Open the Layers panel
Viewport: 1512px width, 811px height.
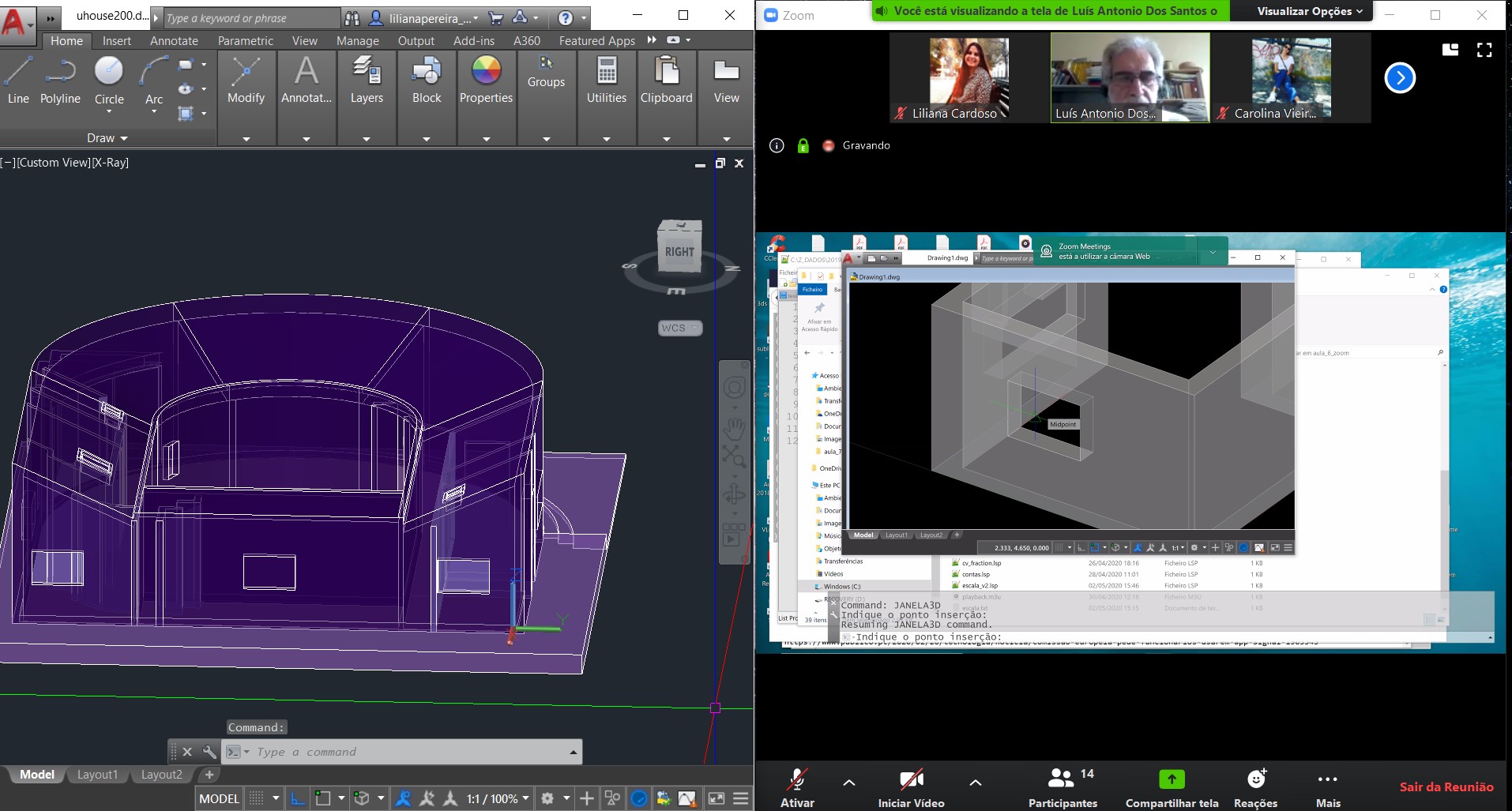pos(367,98)
